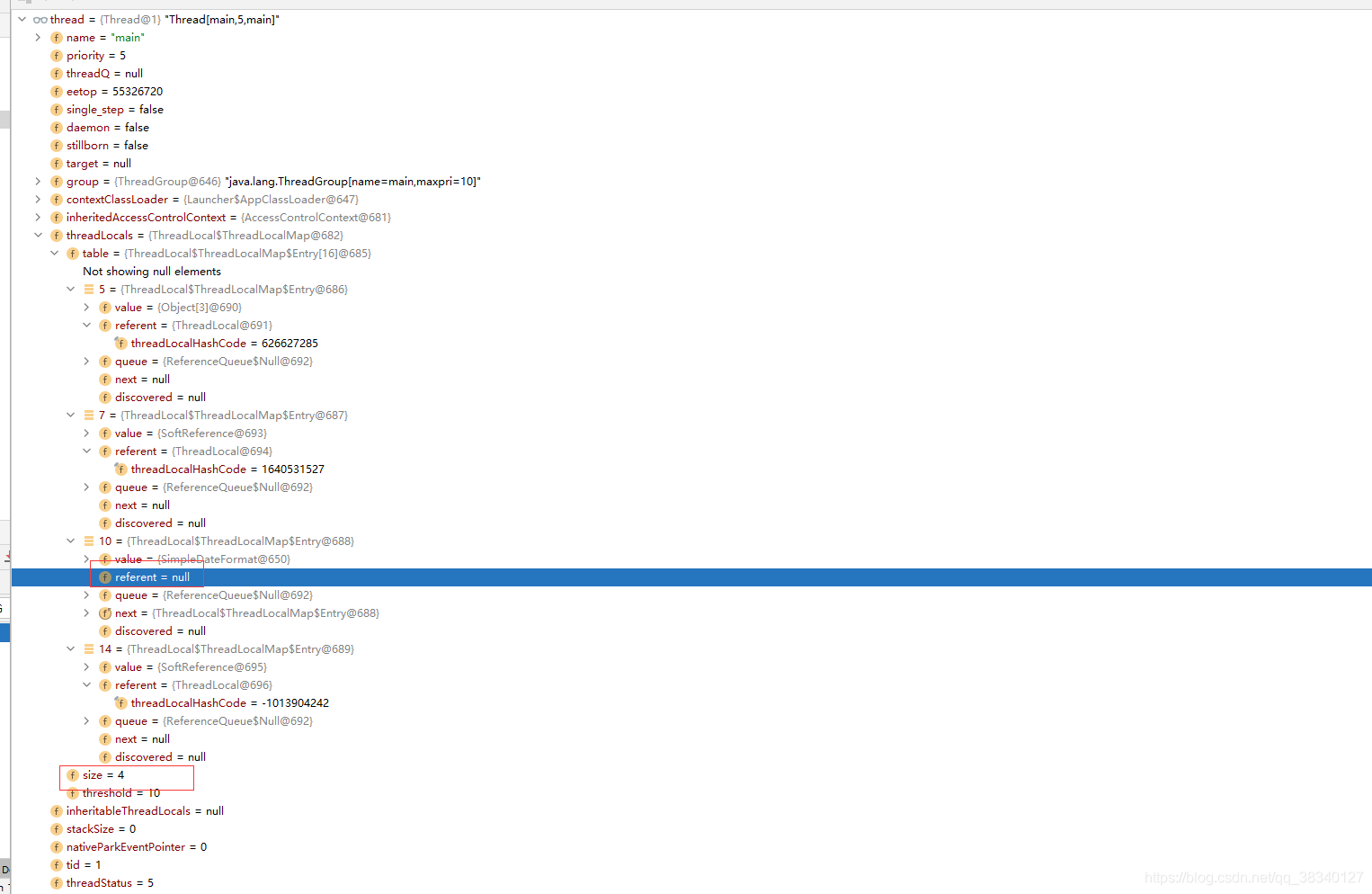Screen dimensions: 1372x894
Task: Click the watch icon beside the thread variable
Action: pyautogui.click(x=40, y=19)
